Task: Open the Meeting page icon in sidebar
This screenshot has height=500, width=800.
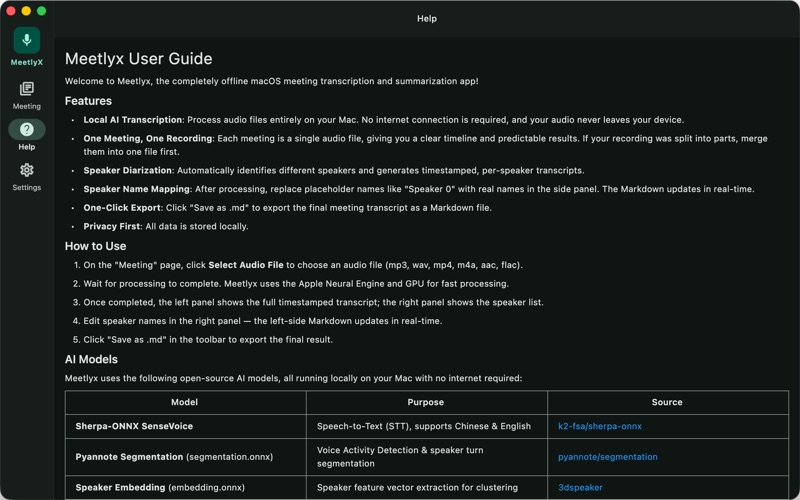Action: point(27,89)
